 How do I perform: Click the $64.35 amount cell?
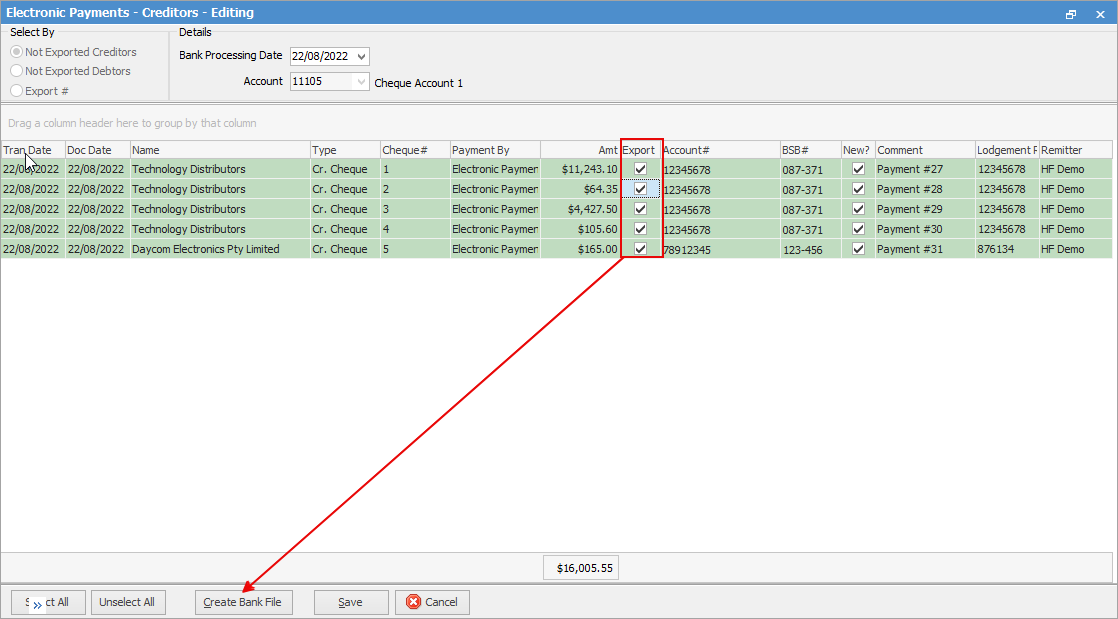click(580, 189)
